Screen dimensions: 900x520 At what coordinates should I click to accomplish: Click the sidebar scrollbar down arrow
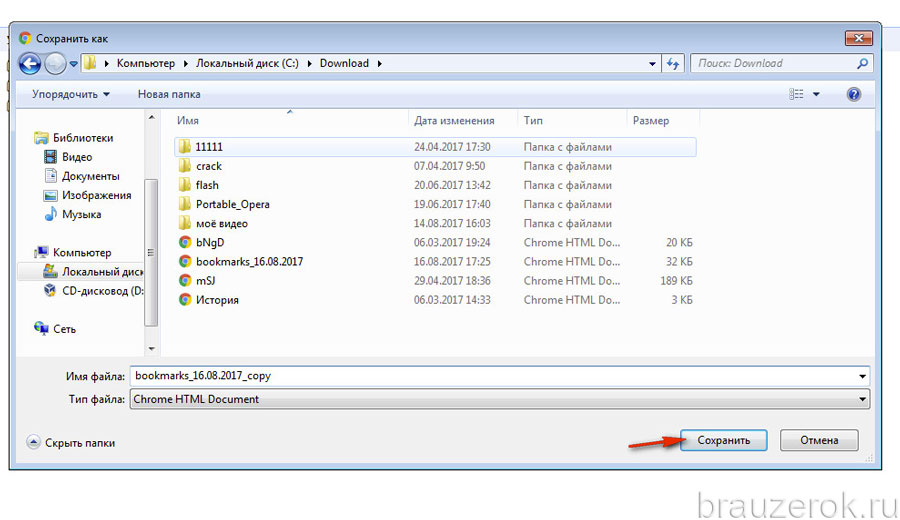tap(152, 348)
